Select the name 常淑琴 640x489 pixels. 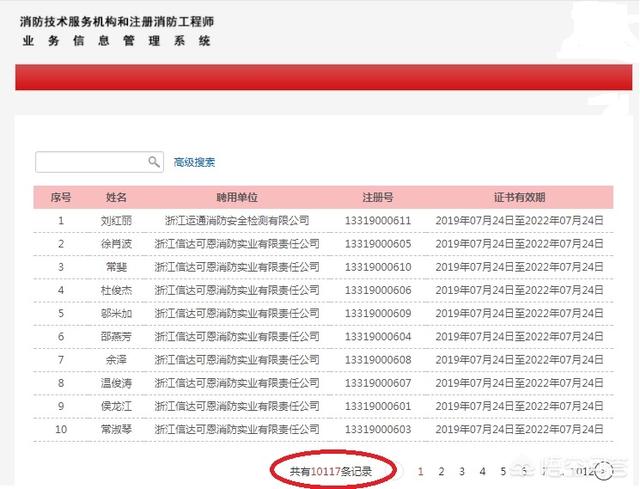(116, 429)
